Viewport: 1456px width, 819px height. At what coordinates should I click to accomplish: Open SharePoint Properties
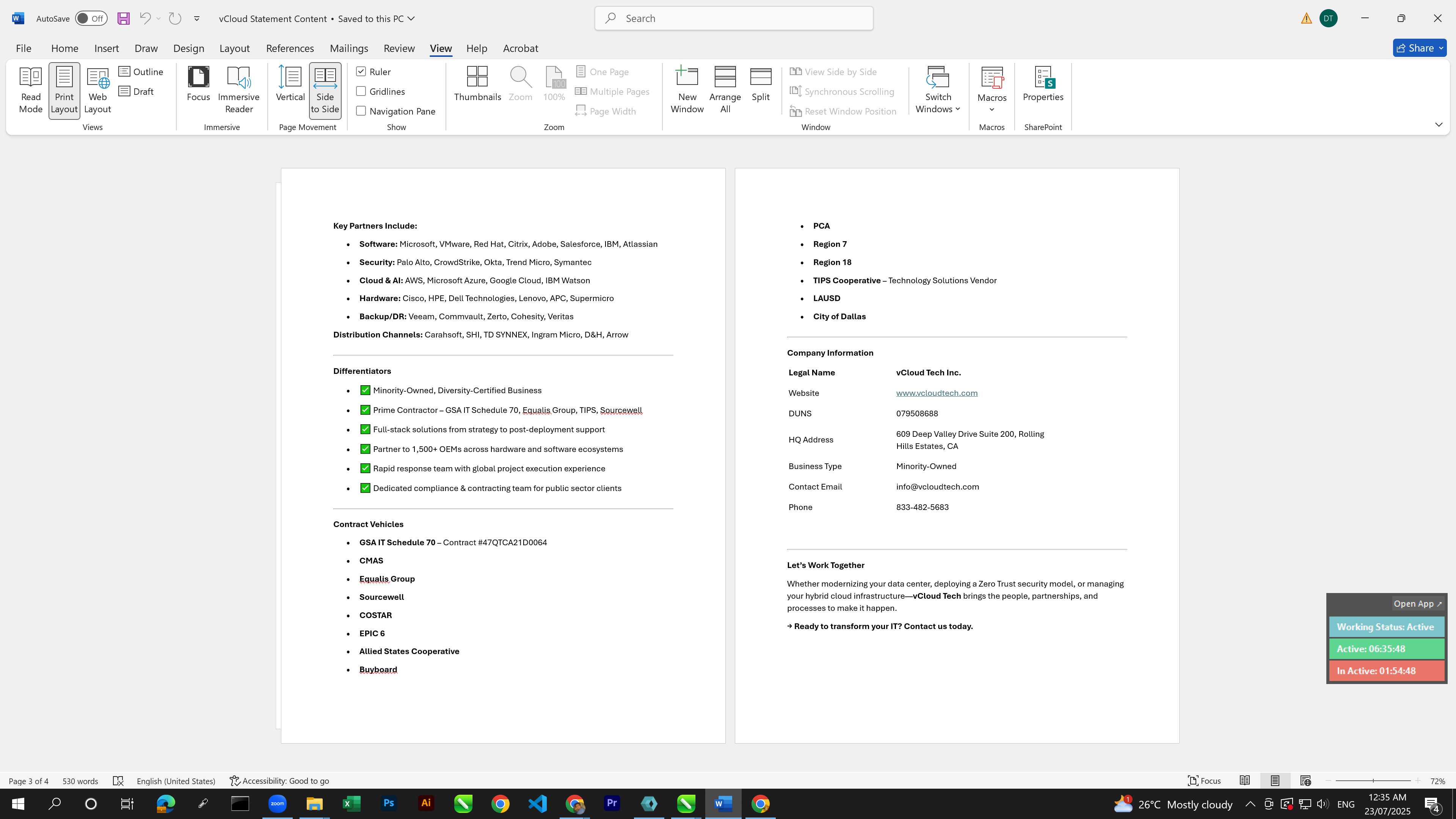(x=1043, y=85)
